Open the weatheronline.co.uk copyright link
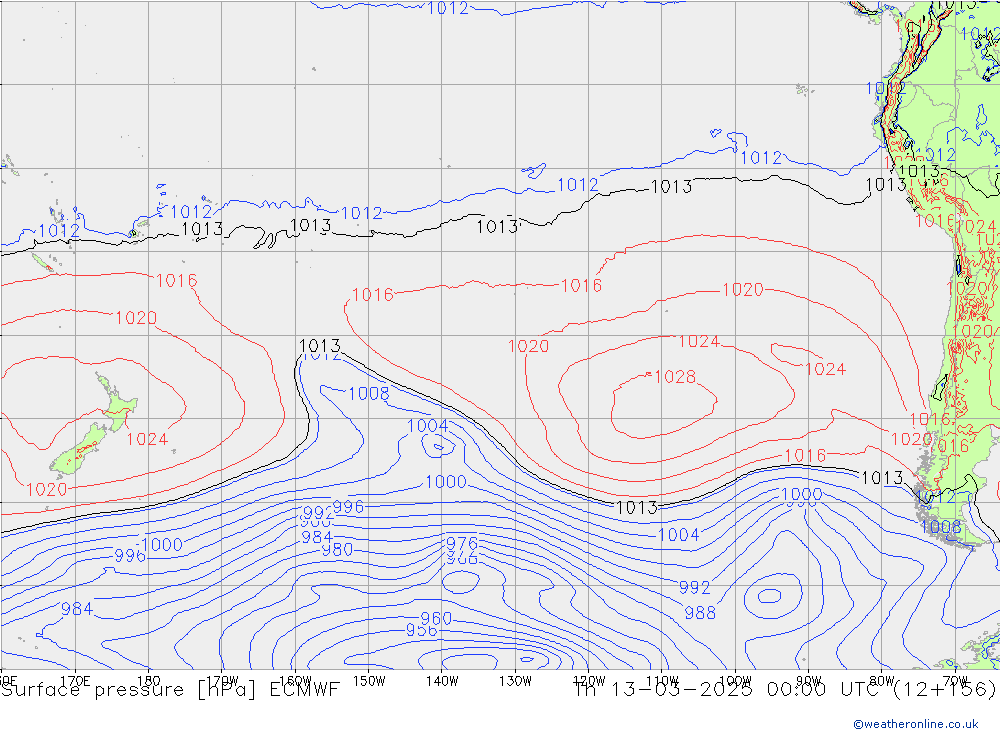The height and width of the screenshot is (733, 1000). coord(916,724)
